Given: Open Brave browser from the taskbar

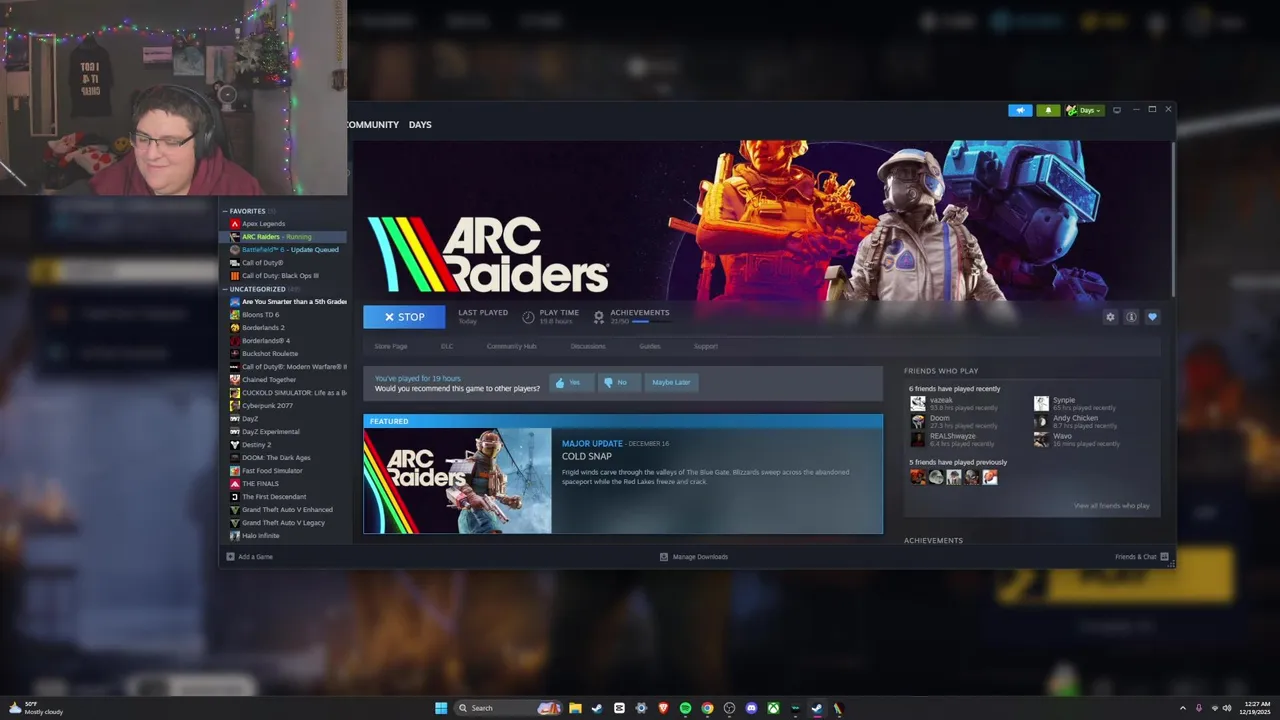Looking at the screenshot, I should (663, 708).
